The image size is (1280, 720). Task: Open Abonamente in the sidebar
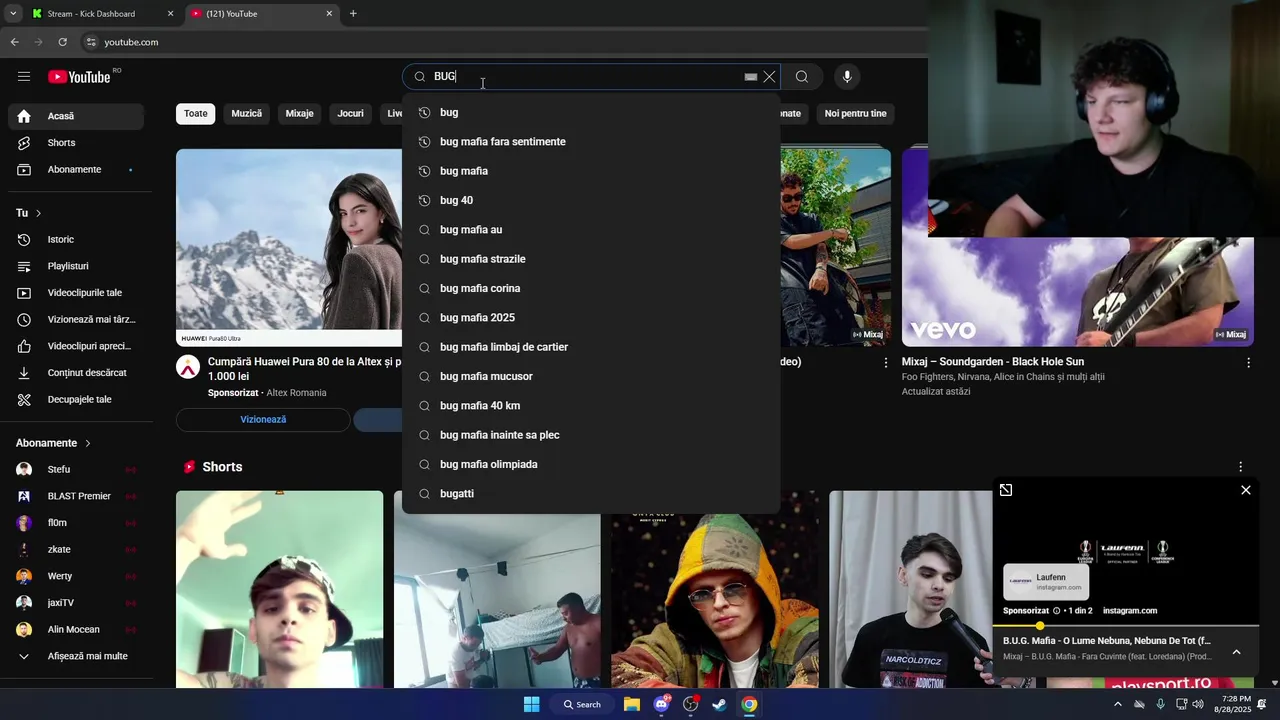pos(76,170)
